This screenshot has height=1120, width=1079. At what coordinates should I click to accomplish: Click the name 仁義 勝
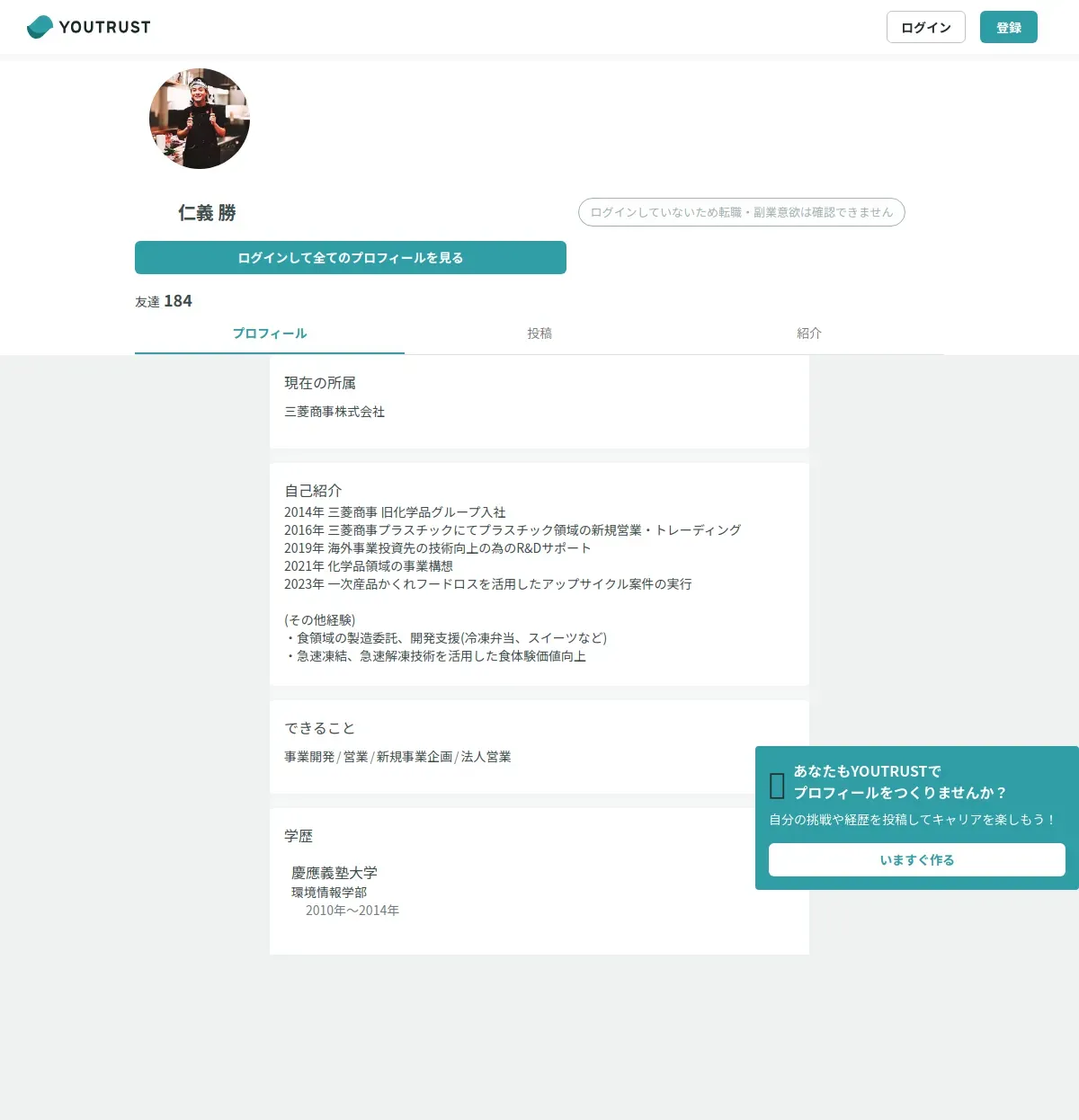pyautogui.click(x=207, y=213)
